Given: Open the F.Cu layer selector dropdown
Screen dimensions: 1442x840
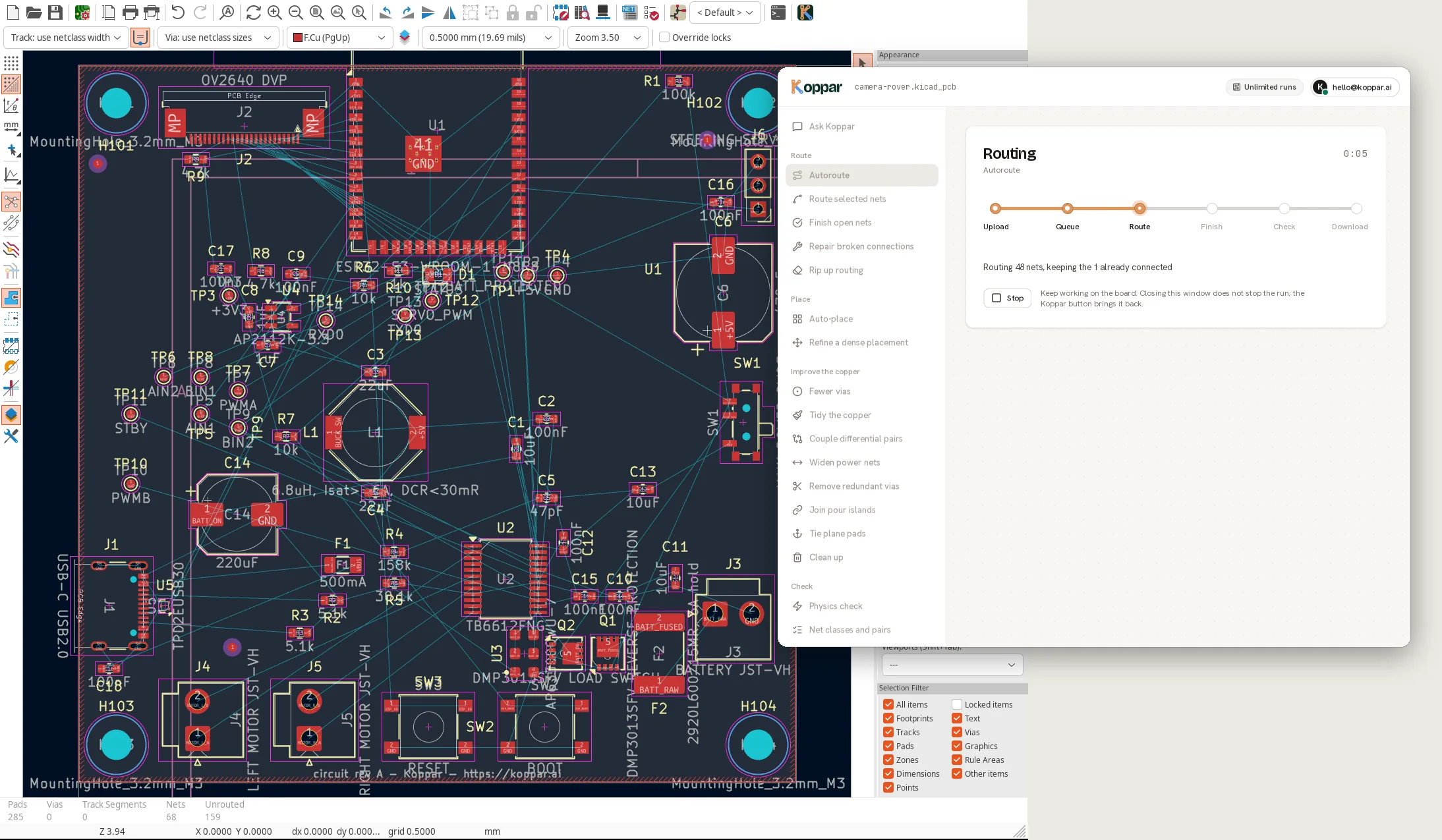Looking at the screenshot, I should tap(340, 38).
